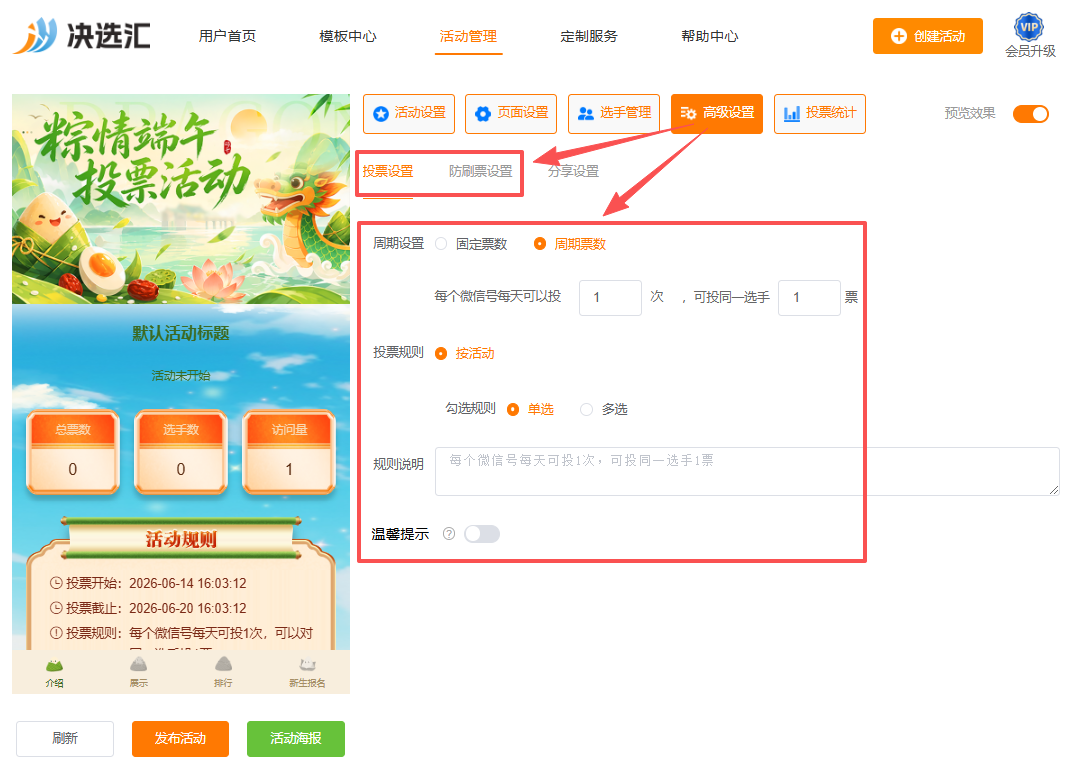Screen dimensions: 1073x781
Task: Click the 粽情端午 banner image
Action: pyautogui.click(x=181, y=199)
